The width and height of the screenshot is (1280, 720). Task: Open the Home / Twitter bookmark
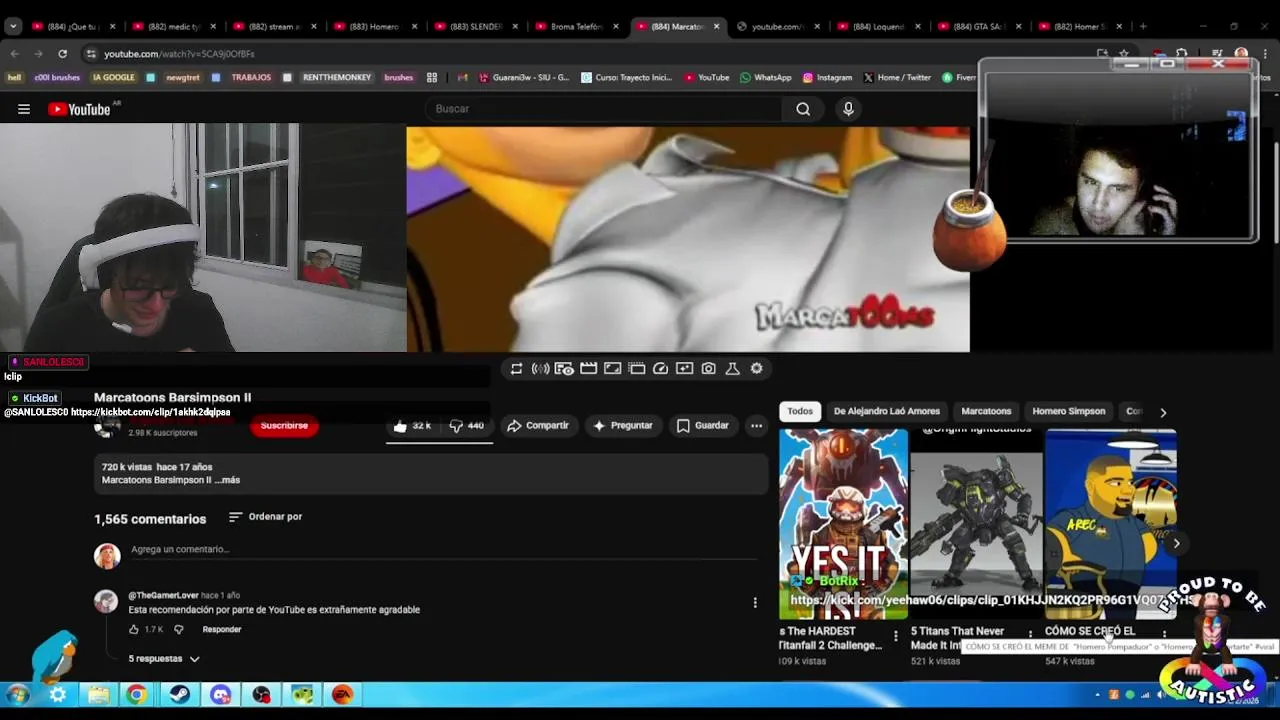point(897,78)
